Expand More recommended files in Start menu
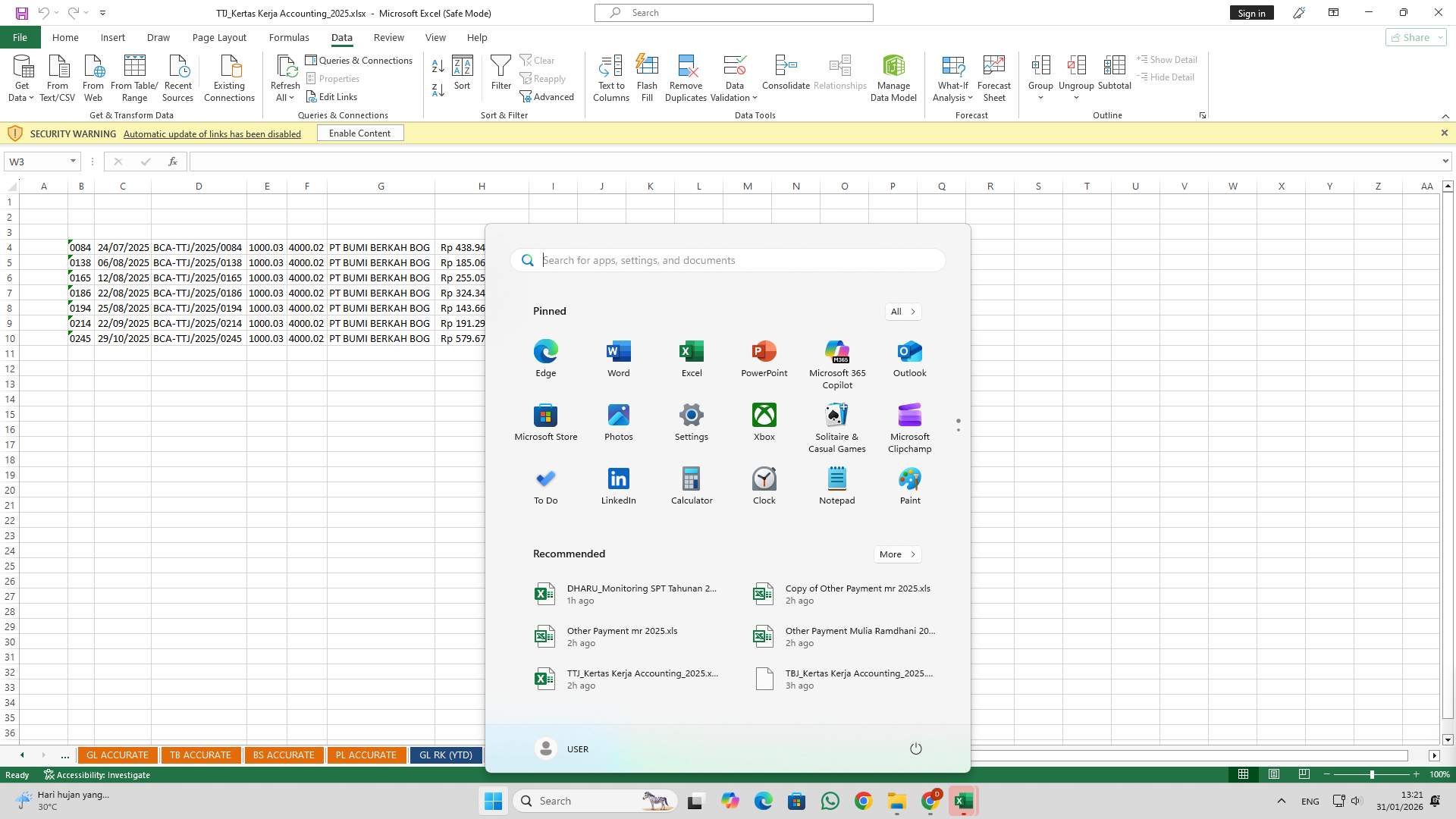Viewport: 1456px width, 819px height. click(x=897, y=554)
